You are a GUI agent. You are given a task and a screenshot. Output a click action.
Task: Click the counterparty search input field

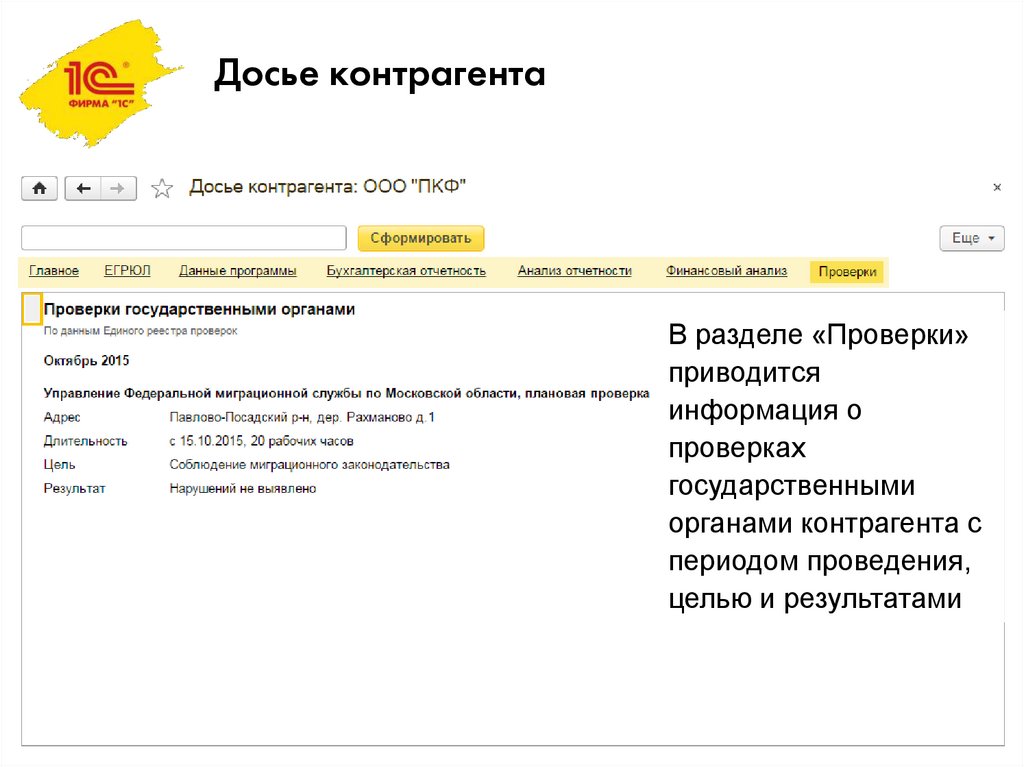point(184,238)
